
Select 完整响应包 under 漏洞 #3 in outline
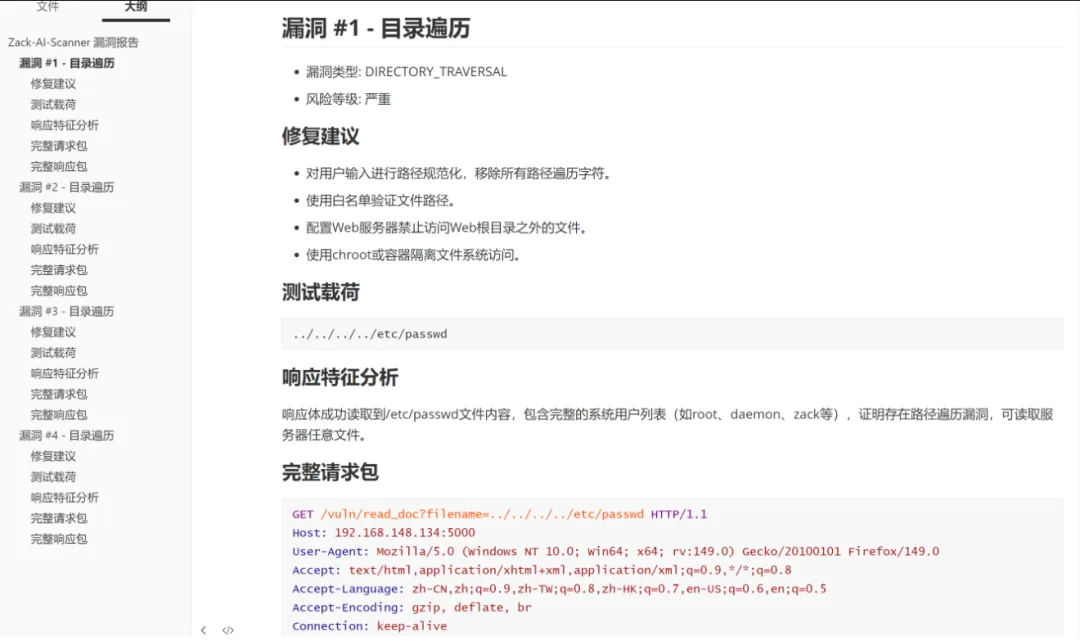point(59,414)
